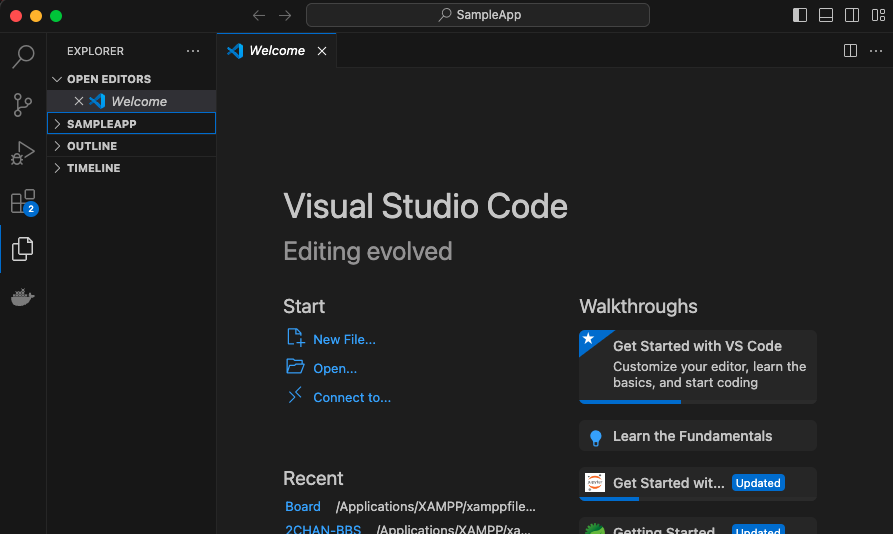893x534 pixels.
Task: Click the lightbulb icon of Learn the Fundamentals
Action: [x=596, y=438]
